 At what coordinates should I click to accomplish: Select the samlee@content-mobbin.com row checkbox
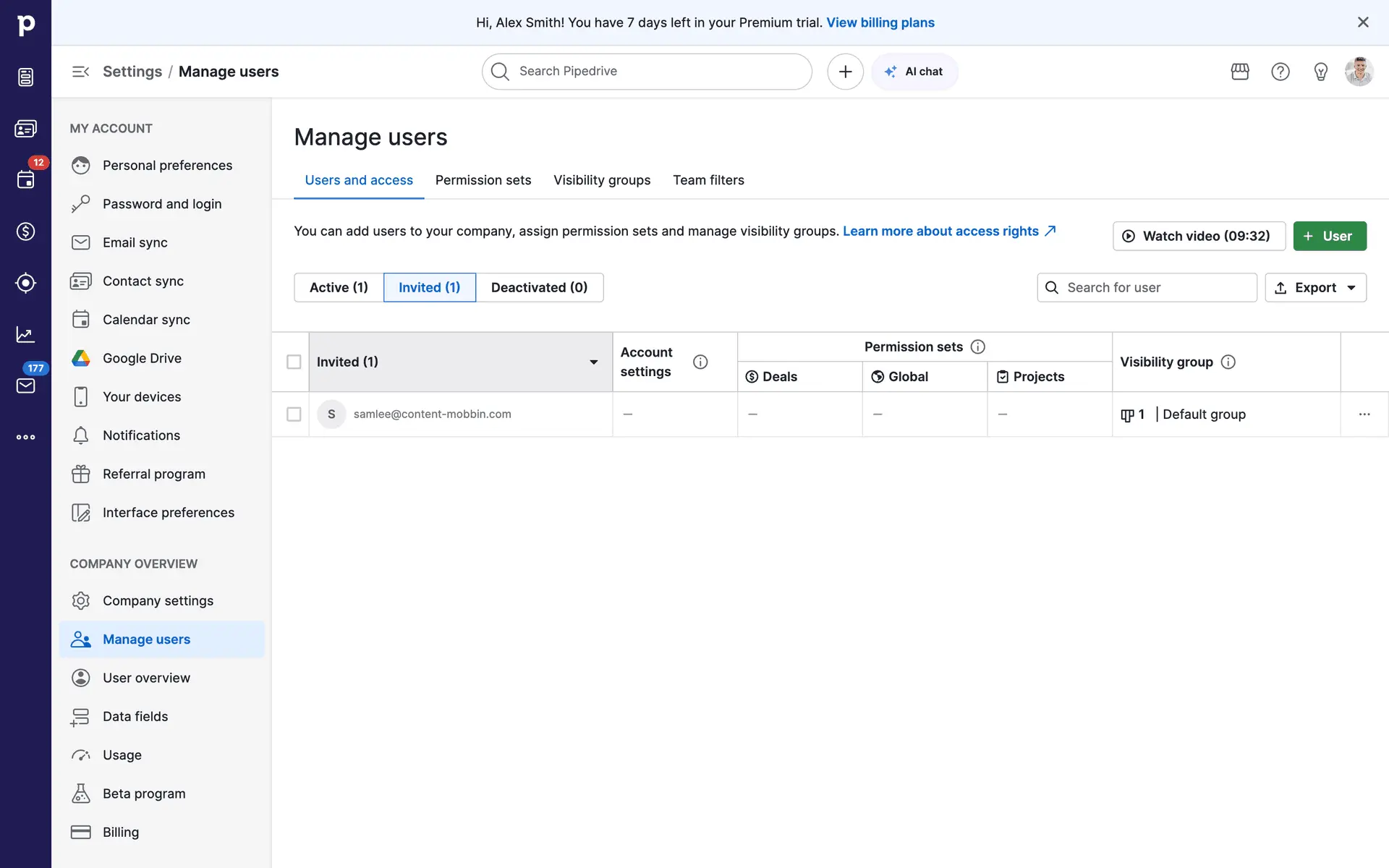tap(294, 414)
